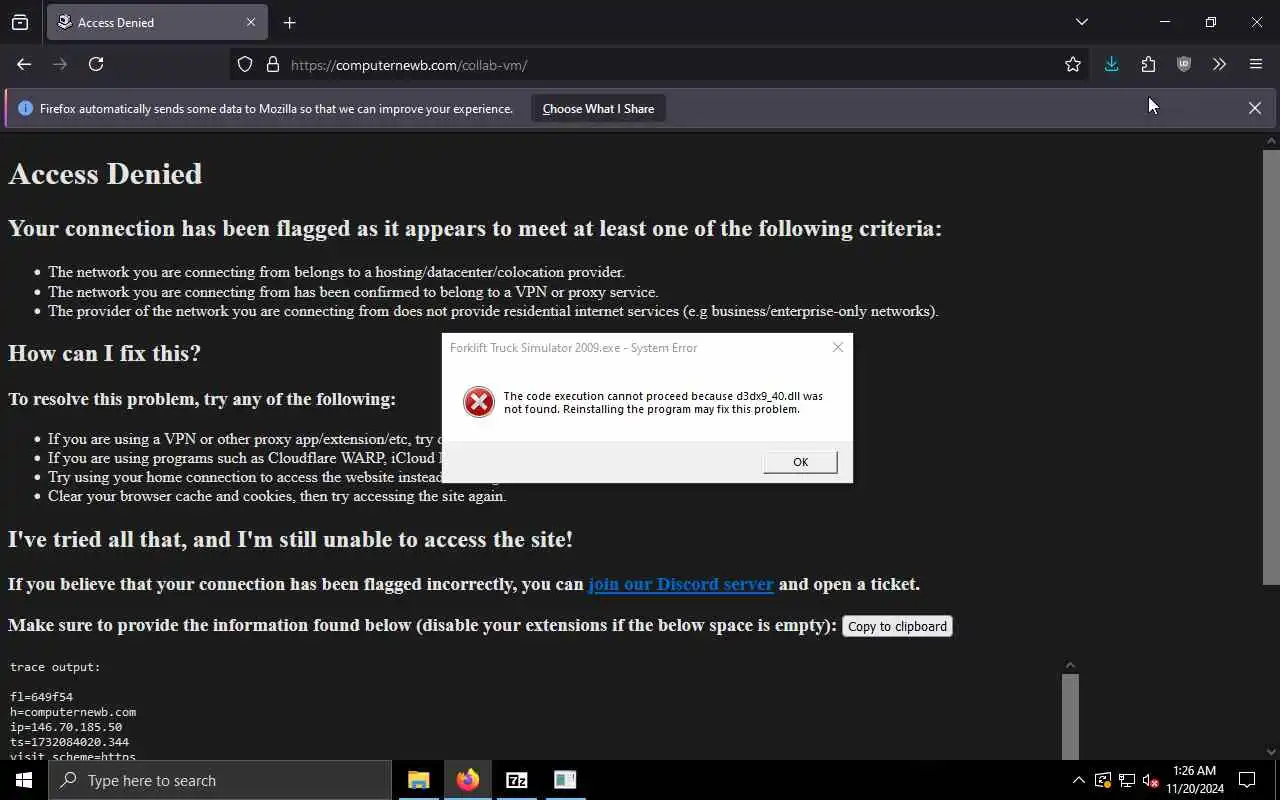This screenshot has height=800, width=1280.
Task: View site security padlock info
Action: 272,65
